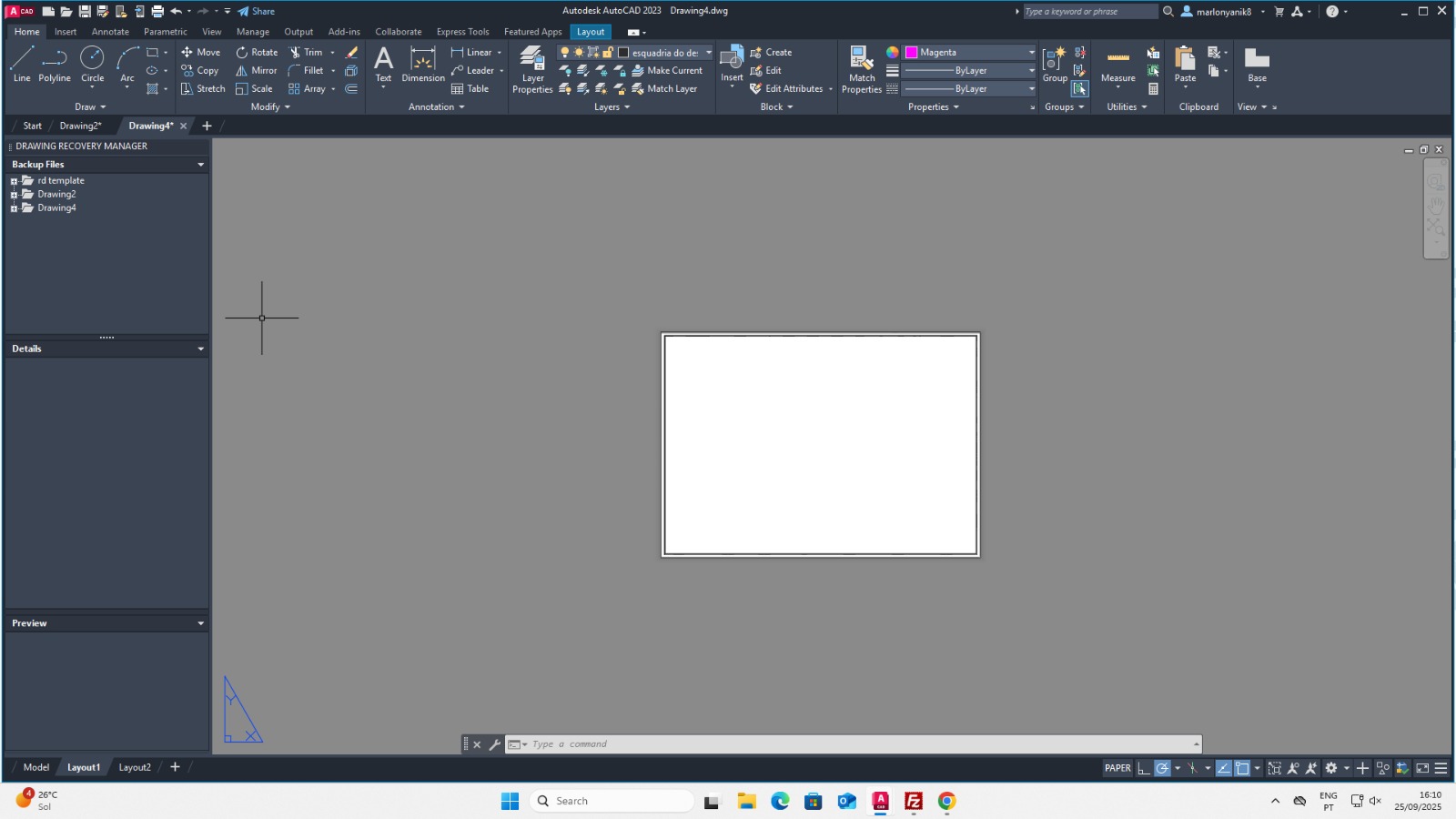Toggle layer lock padlock icon
The width and height of the screenshot is (1456, 819).
[x=608, y=53]
